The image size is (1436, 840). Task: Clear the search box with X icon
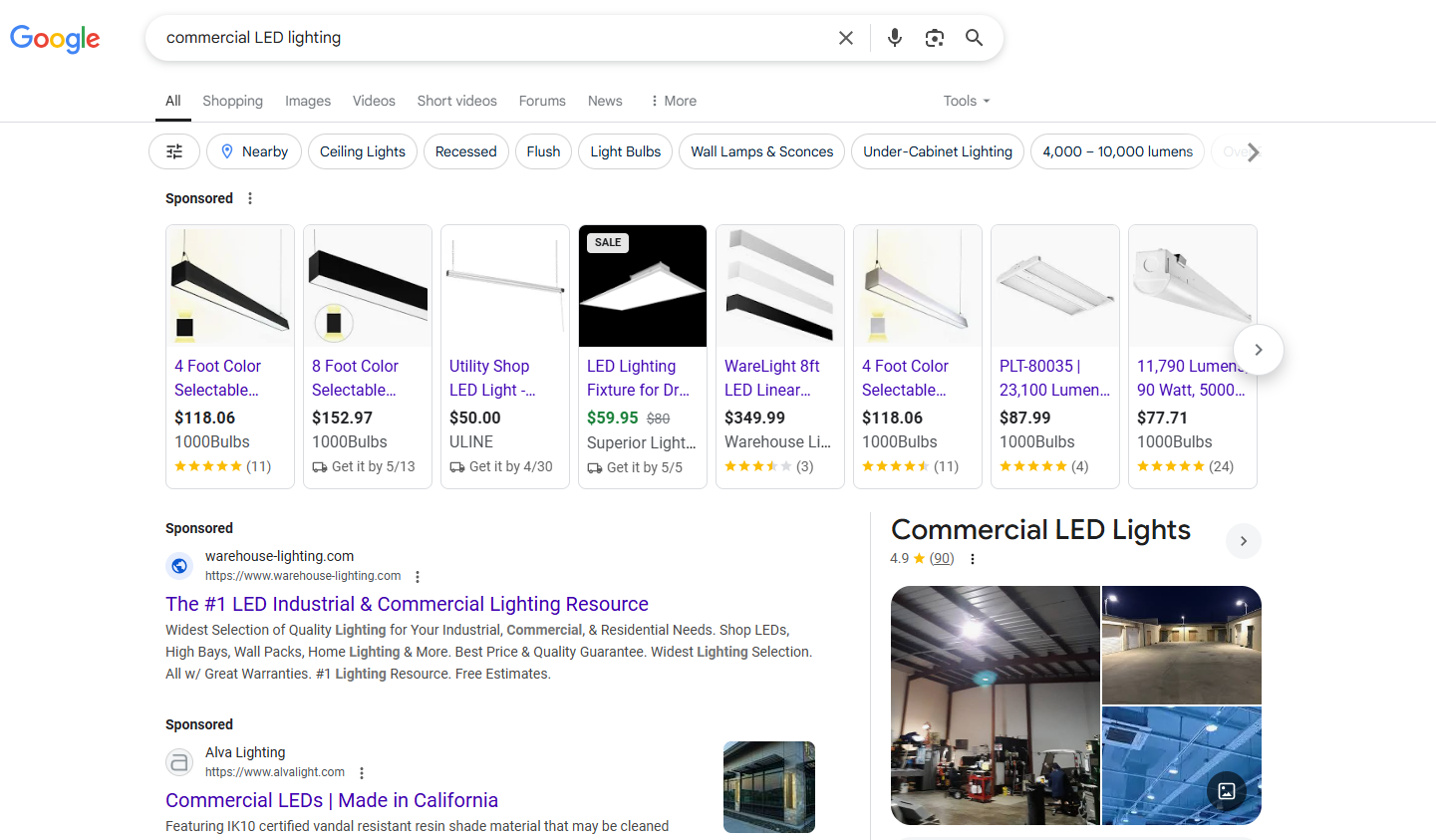pyautogui.click(x=845, y=38)
